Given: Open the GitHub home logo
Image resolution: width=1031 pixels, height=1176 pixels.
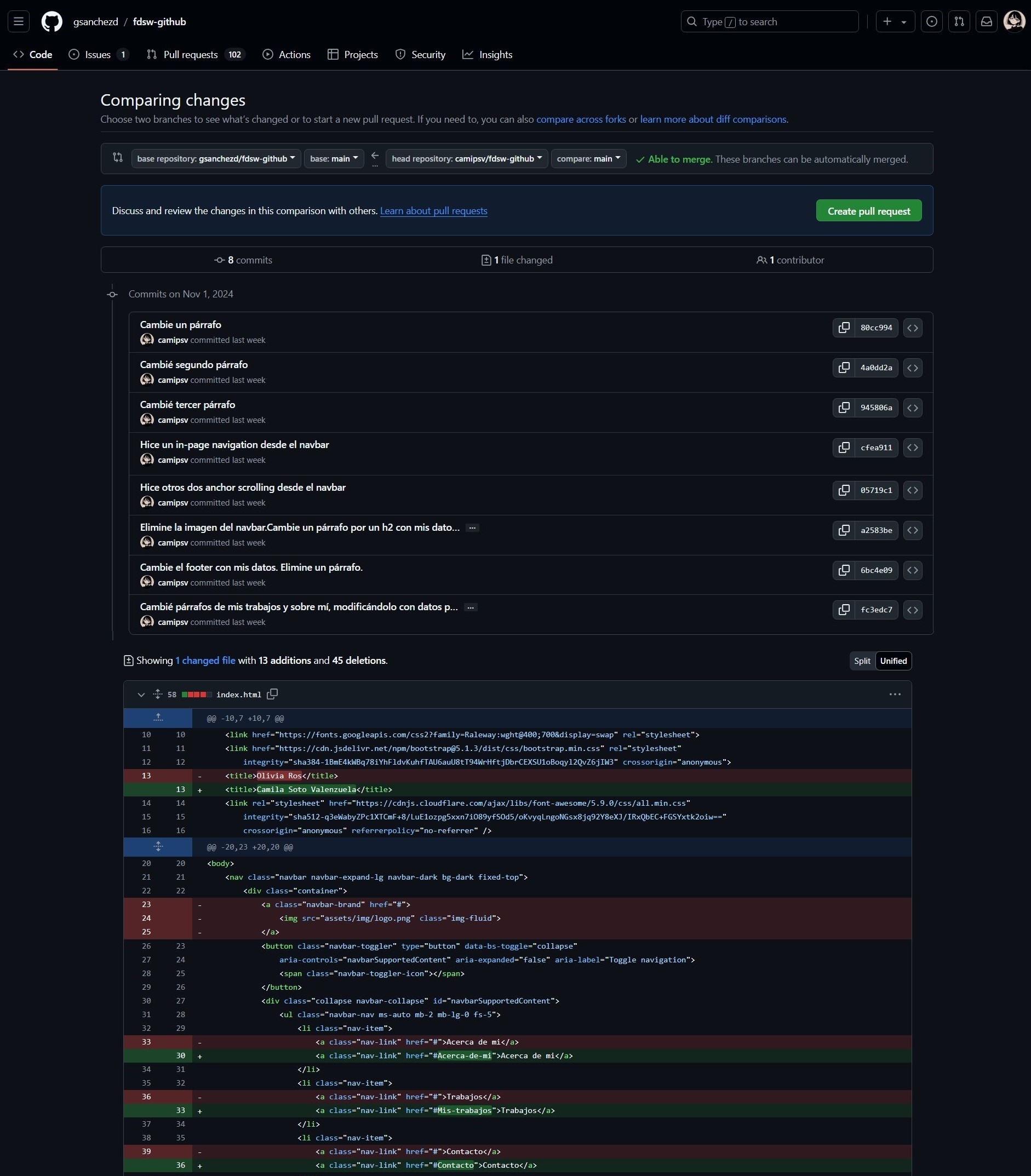Looking at the screenshot, I should tap(52, 21).
